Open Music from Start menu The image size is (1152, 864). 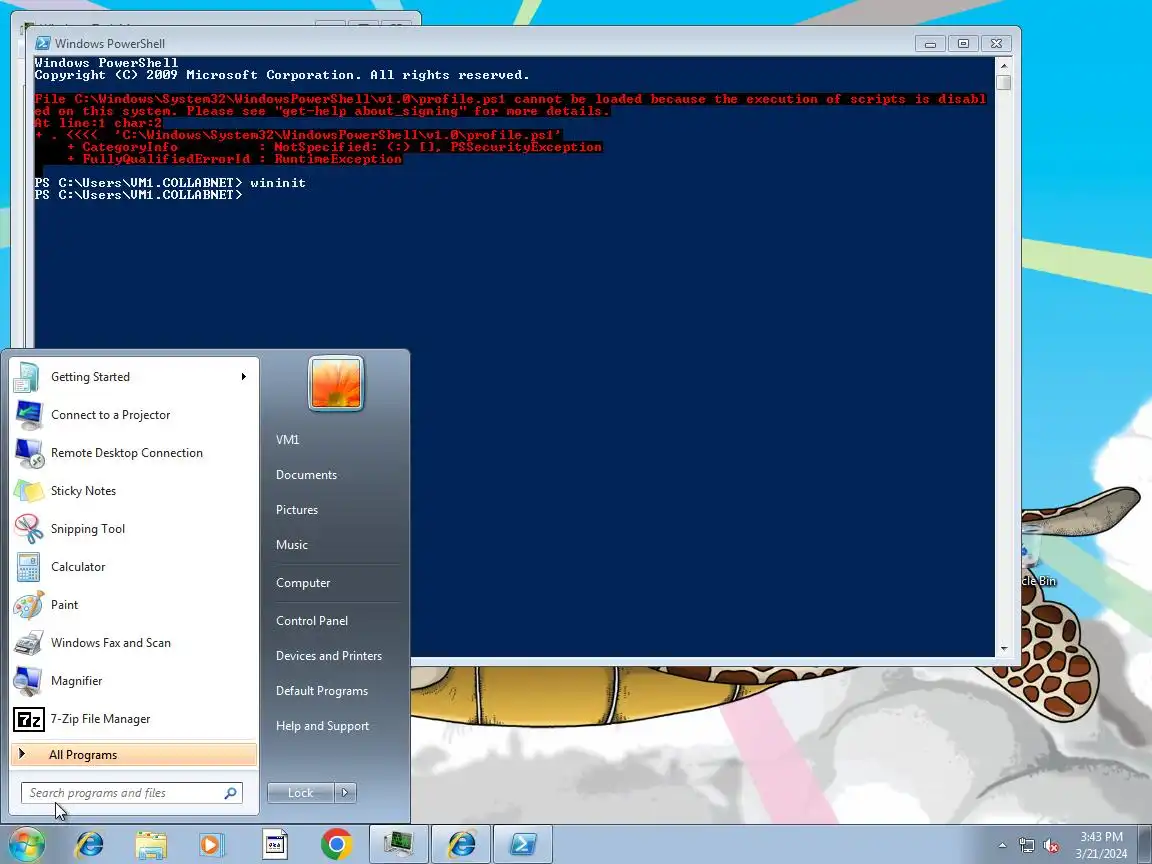(x=292, y=545)
